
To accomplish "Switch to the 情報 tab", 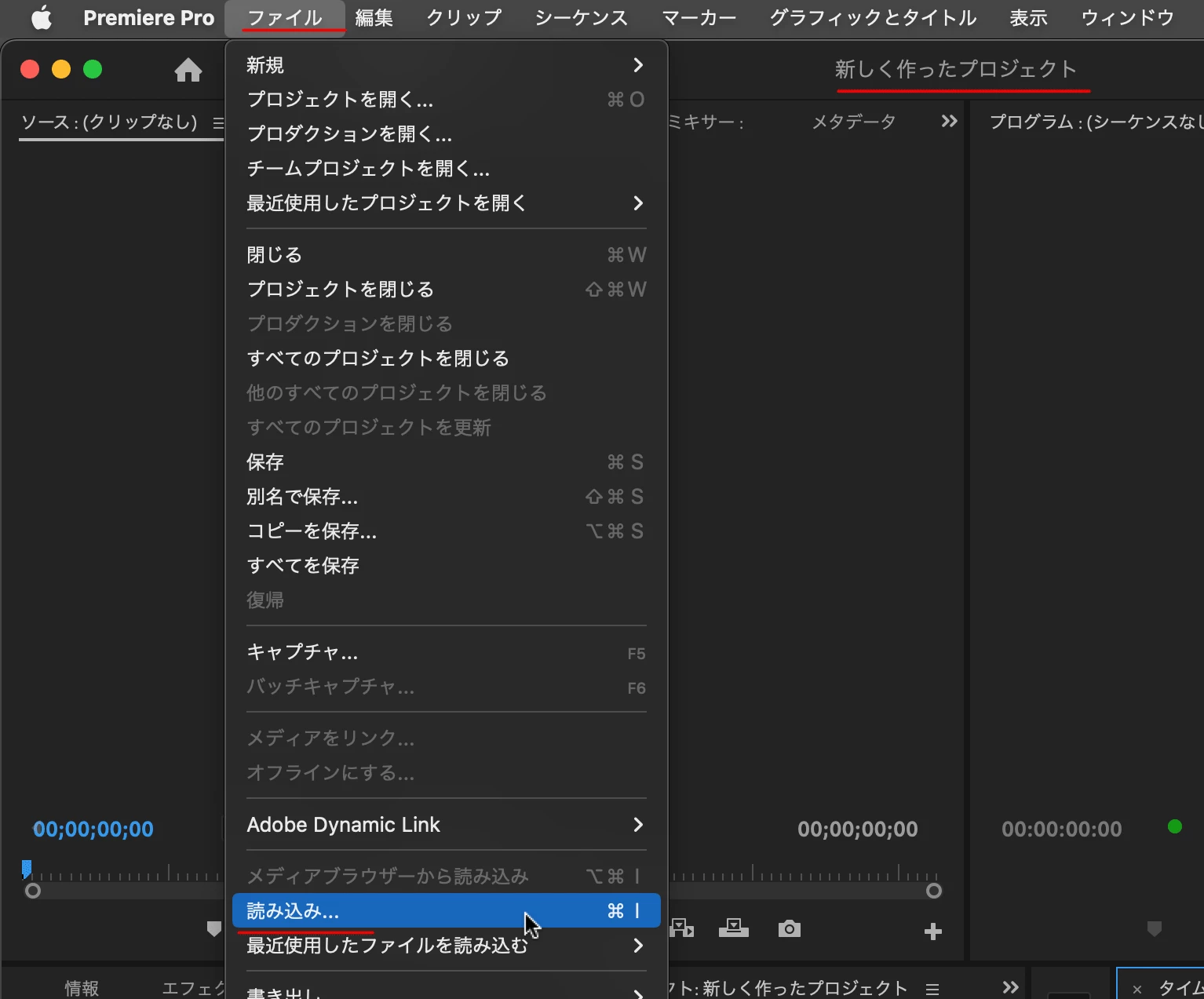I will tap(82, 989).
